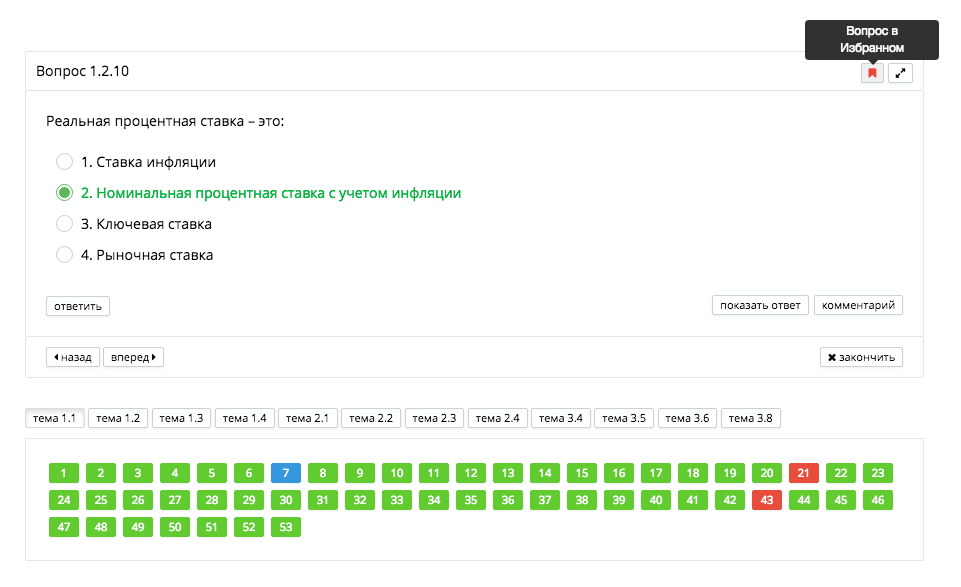The image size is (961, 587).
Task: Switch to тема 3.8 tab
Action: [750, 418]
